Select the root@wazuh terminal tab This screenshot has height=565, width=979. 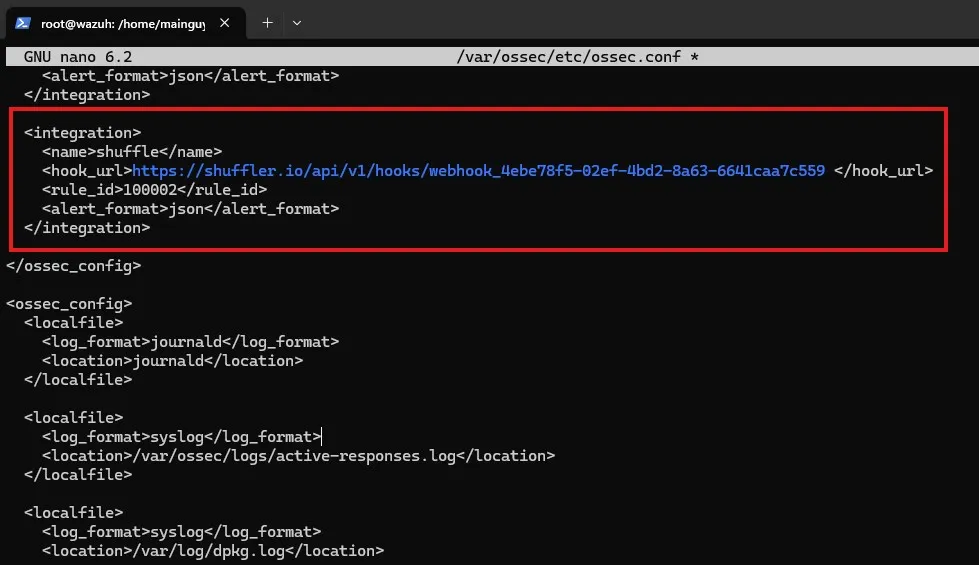click(122, 22)
